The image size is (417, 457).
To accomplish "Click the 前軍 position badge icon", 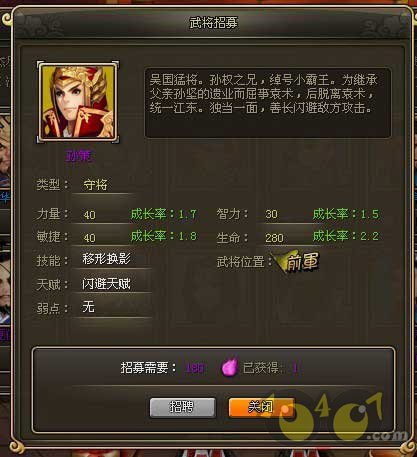I will click(295, 262).
